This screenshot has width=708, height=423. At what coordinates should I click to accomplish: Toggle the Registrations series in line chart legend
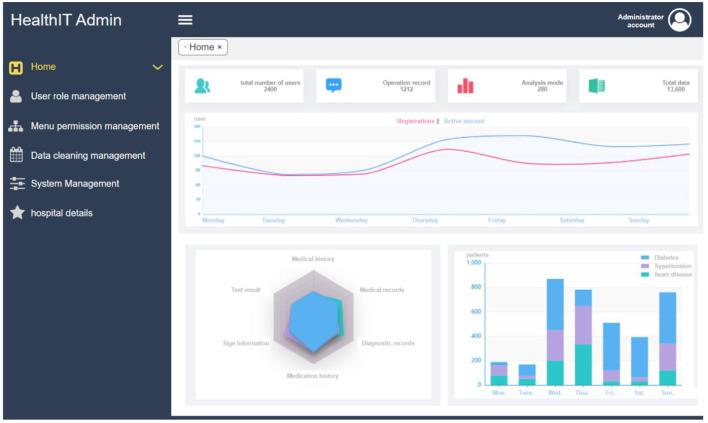click(415, 121)
